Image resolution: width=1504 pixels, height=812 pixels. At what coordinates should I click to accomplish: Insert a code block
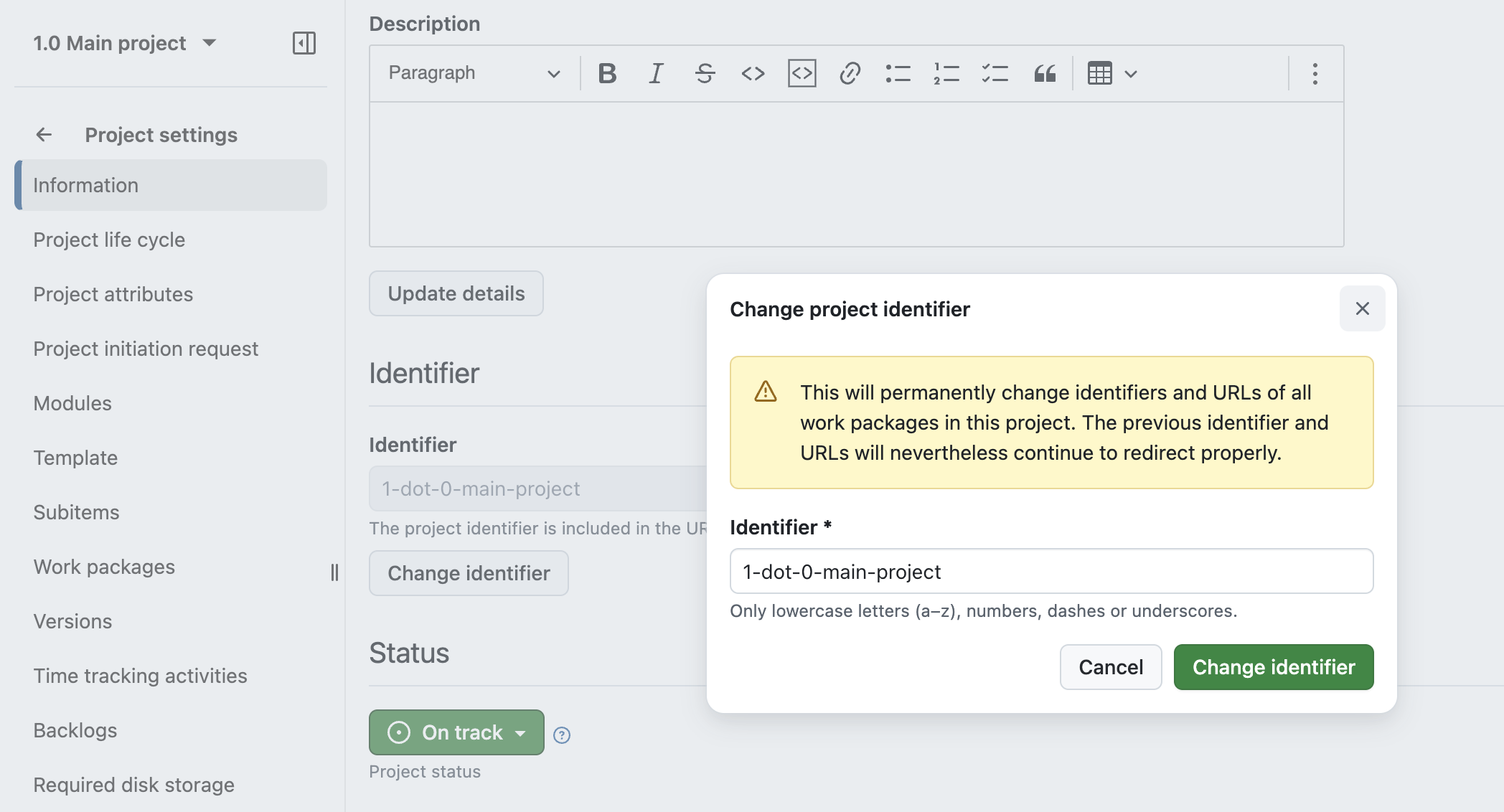pos(802,72)
